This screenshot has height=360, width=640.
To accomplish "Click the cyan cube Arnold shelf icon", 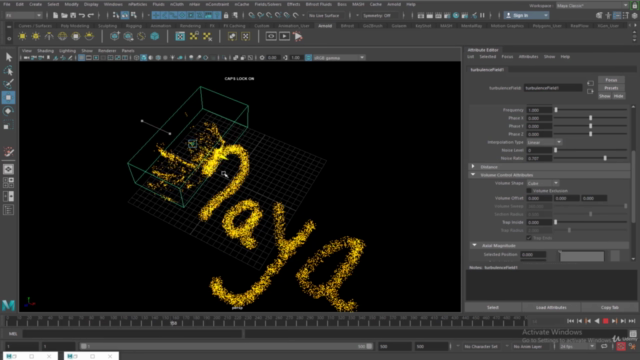I will click(x=155, y=36).
